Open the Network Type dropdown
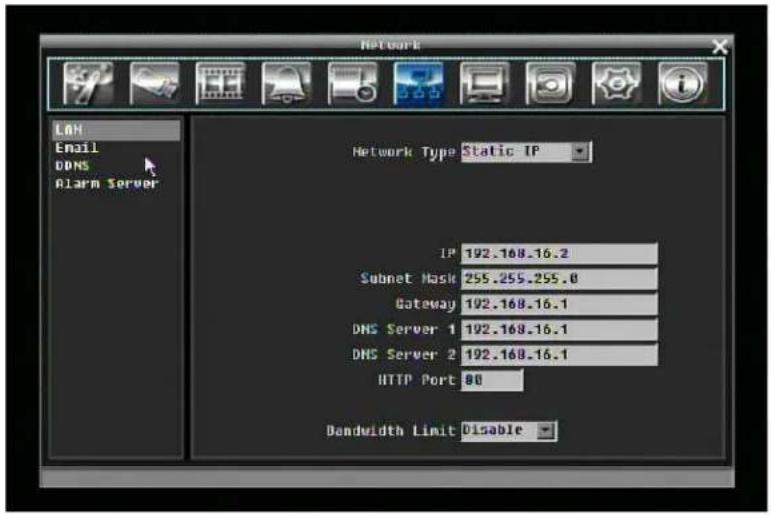The width and height of the screenshot is (771, 515). pyautogui.click(x=526, y=151)
